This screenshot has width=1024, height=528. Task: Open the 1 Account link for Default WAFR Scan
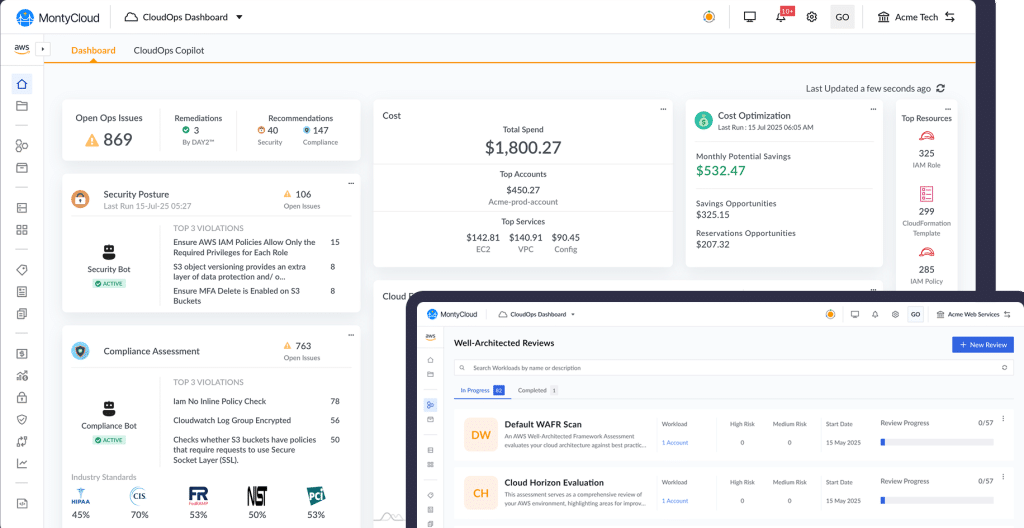click(675, 442)
